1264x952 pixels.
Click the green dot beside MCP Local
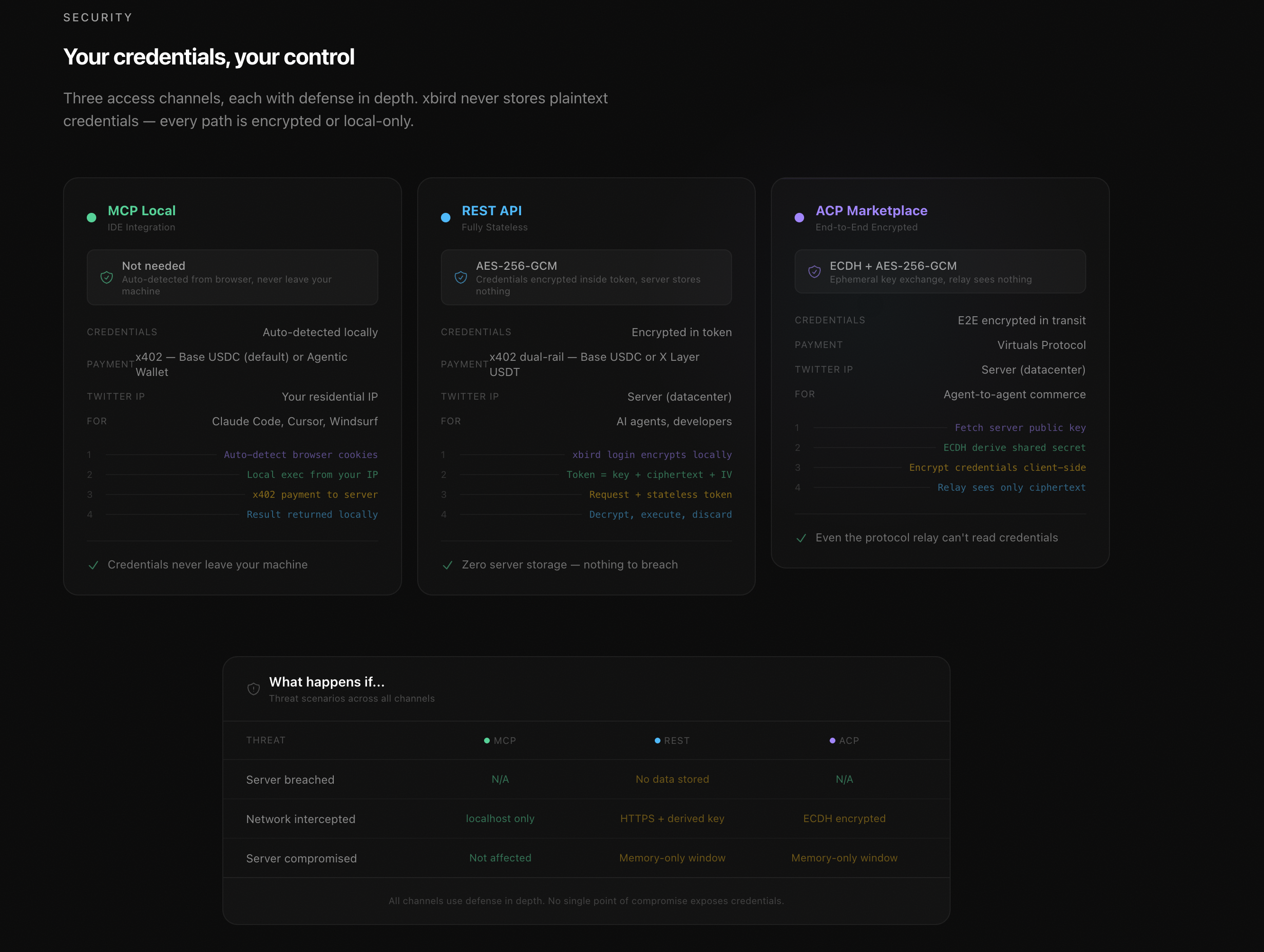(92, 218)
